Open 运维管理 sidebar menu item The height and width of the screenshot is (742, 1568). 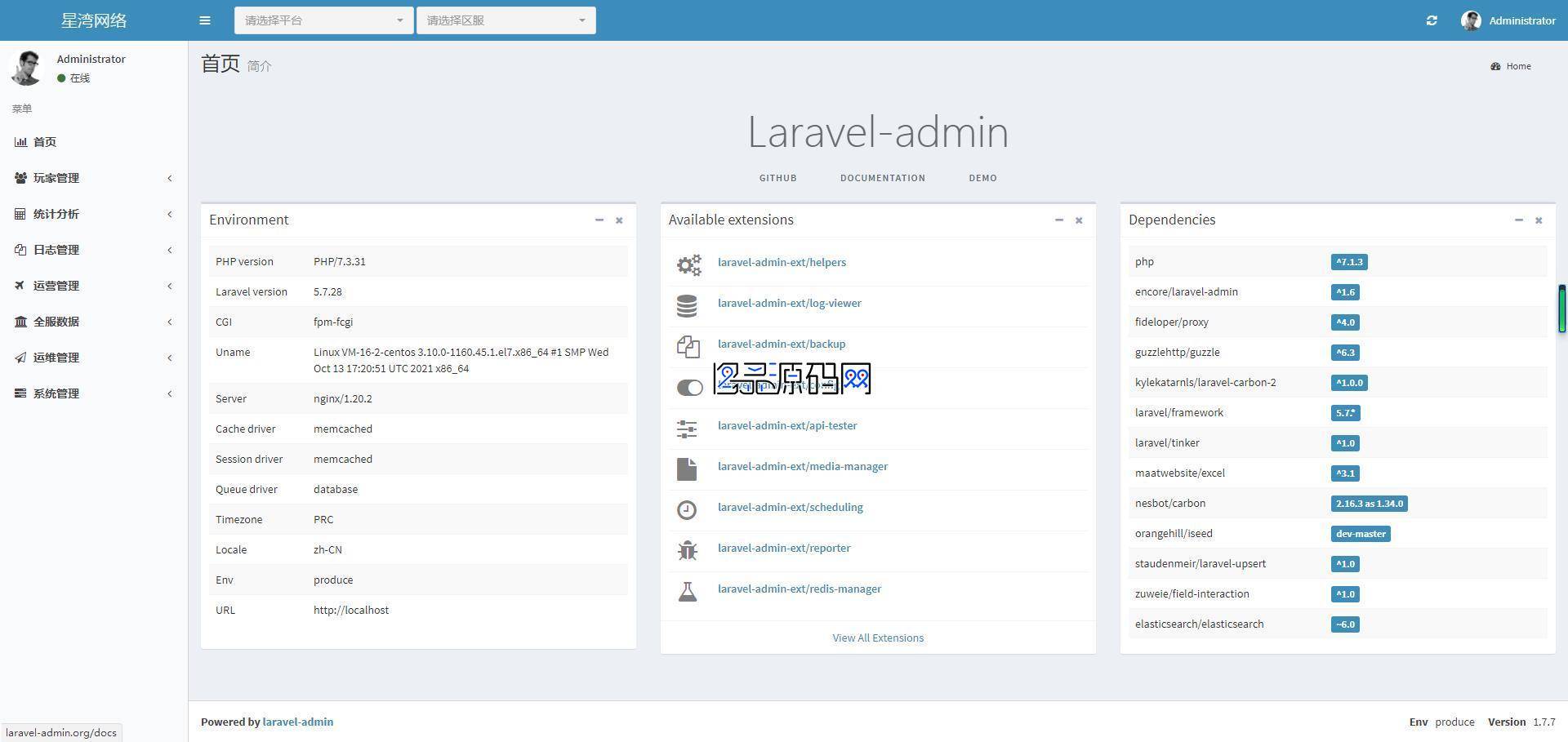[x=94, y=358]
